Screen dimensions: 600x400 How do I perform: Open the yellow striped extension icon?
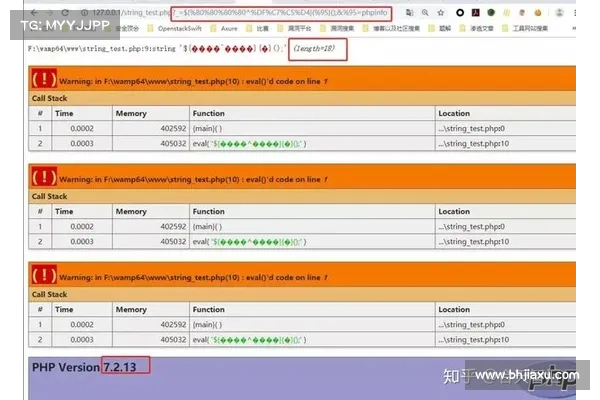point(507,13)
